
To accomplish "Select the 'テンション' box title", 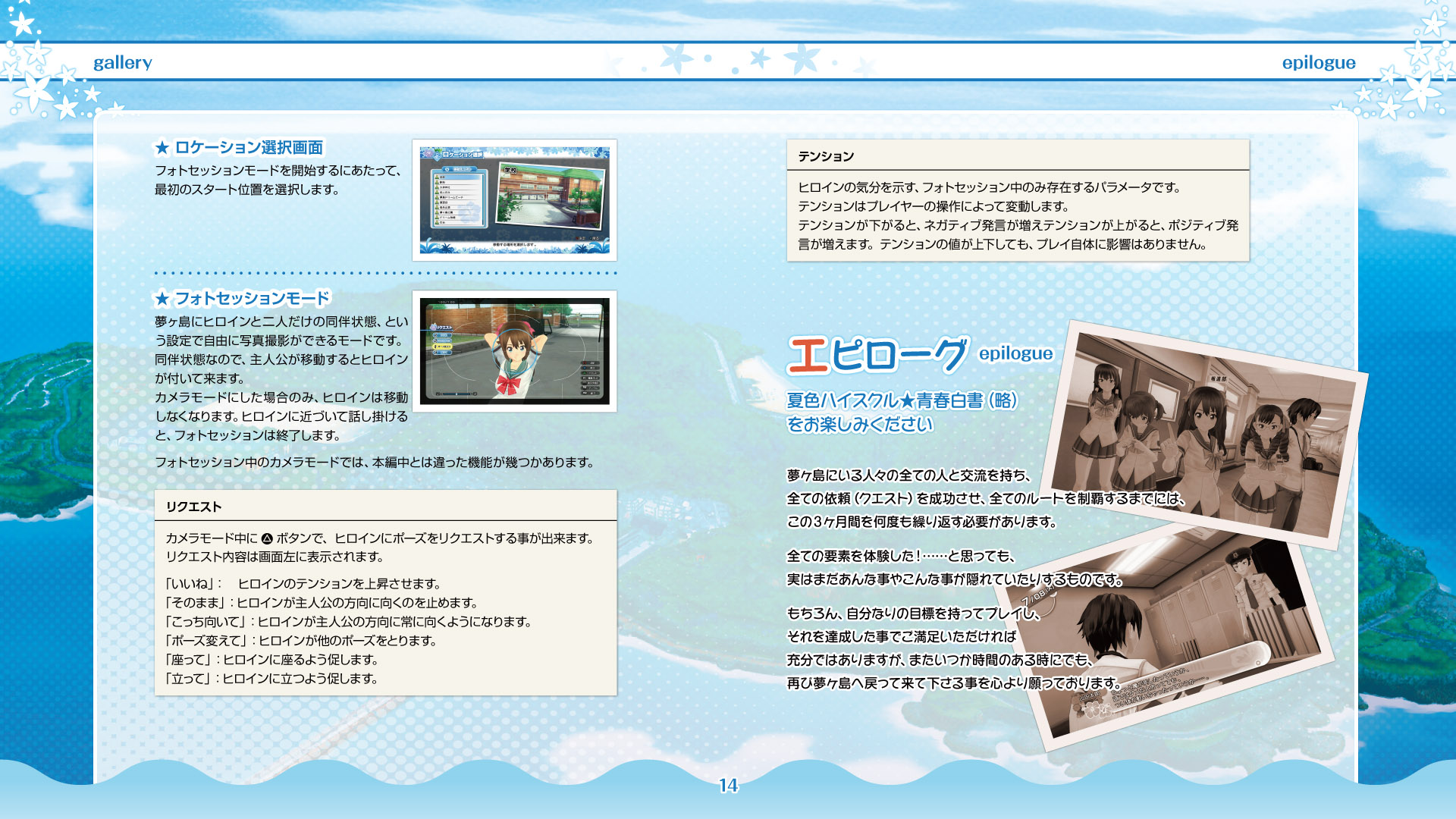I will pyautogui.click(x=826, y=156).
